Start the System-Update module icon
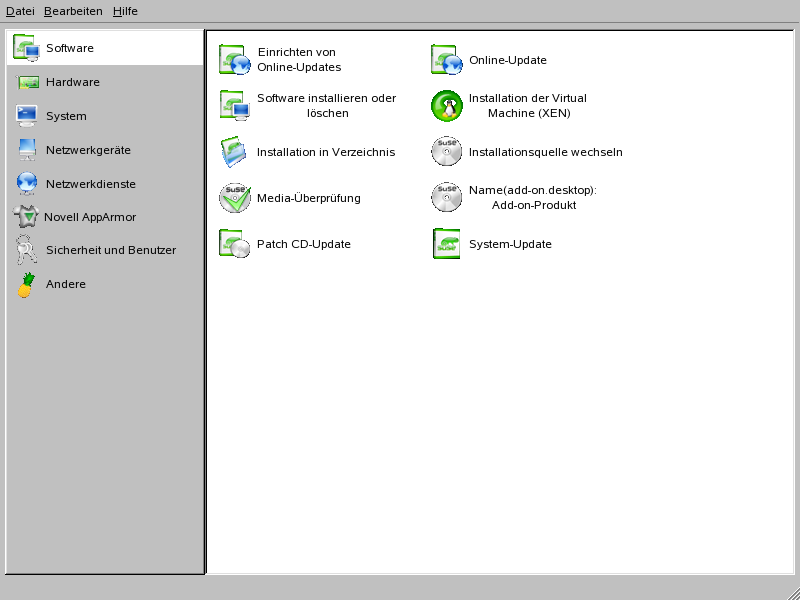 (x=447, y=244)
